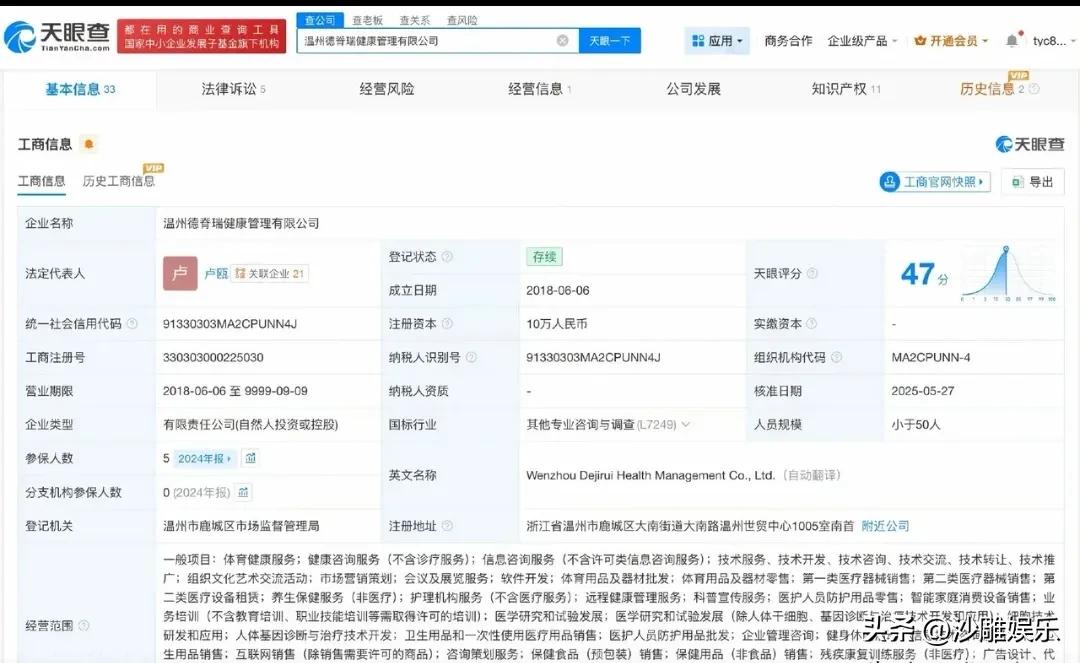Image resolution: width=1080 pixels, height=663 pixels.
Task: Select the credit code 91330303MA2CPUNN4J under 统一社会信用代码
Action: [x=230, y=324]
